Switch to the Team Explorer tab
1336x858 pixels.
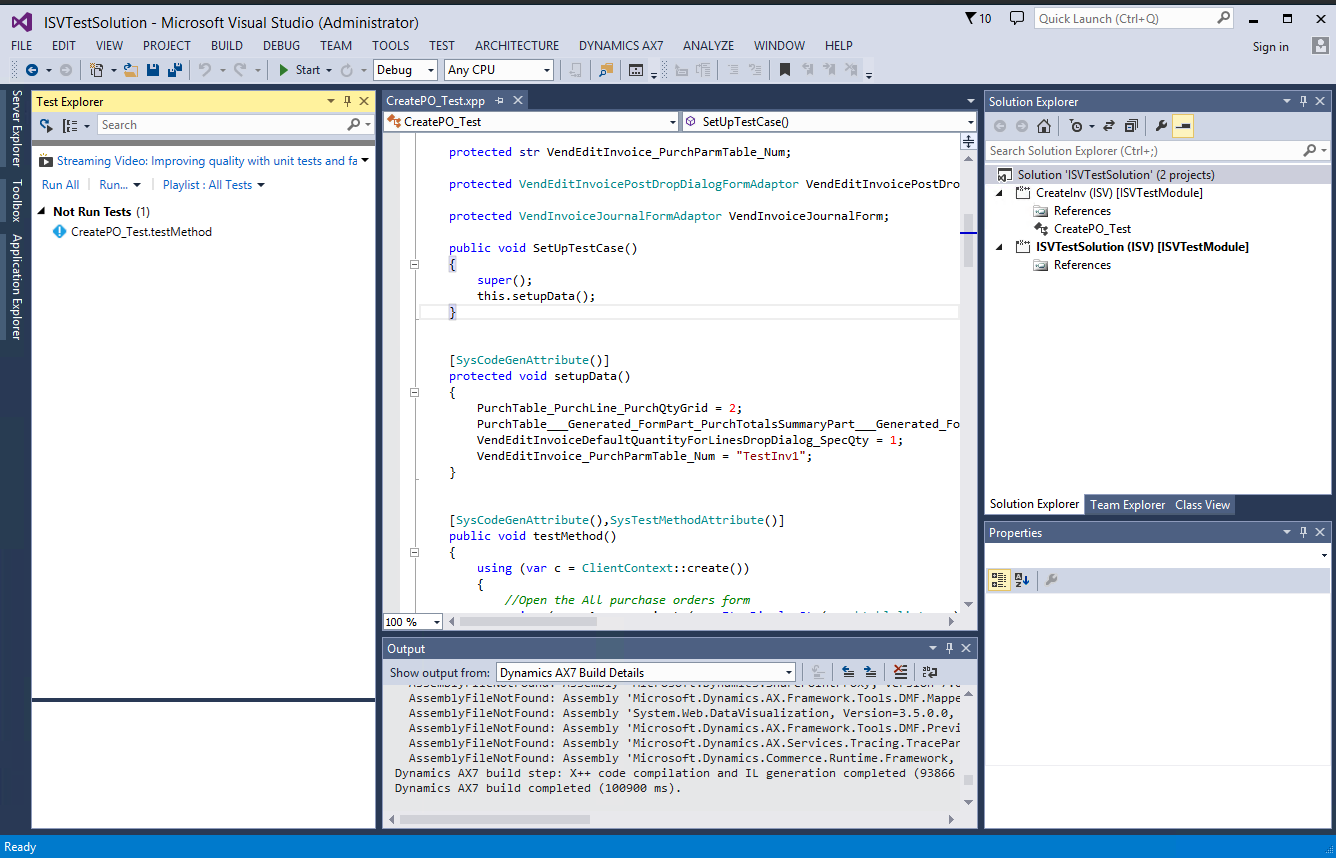tap(1128, 505)
